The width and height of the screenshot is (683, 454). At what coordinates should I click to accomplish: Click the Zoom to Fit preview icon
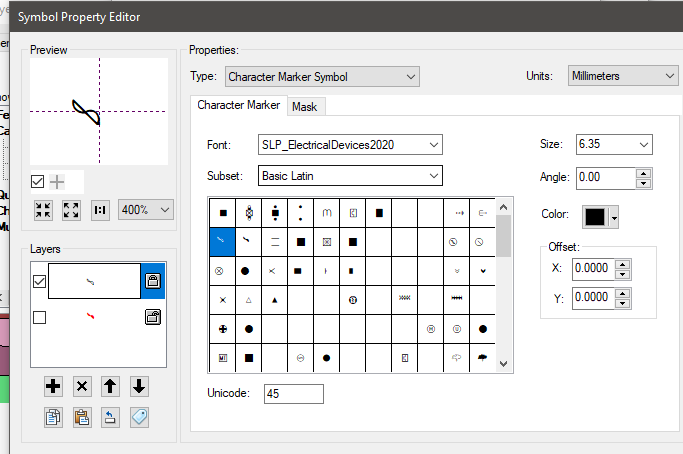(44, 210)
